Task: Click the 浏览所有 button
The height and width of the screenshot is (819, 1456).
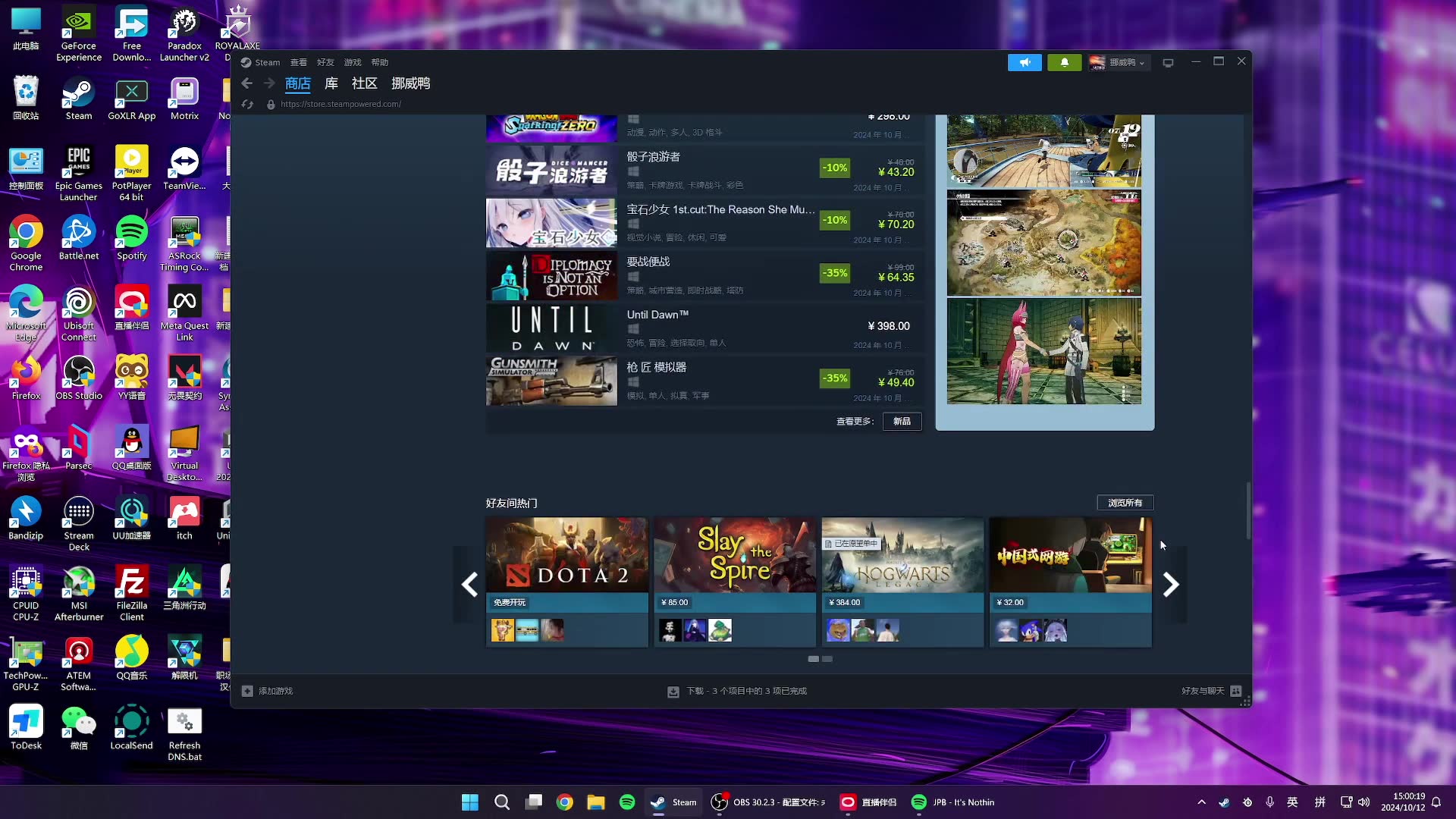Action: click(1125, 503)
